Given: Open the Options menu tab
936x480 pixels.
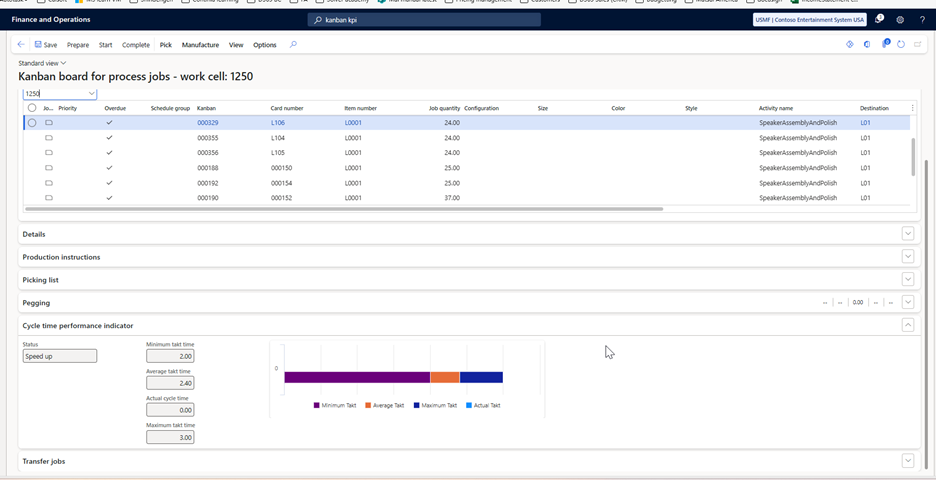Looking at the screenshot, I should [265, 45].
